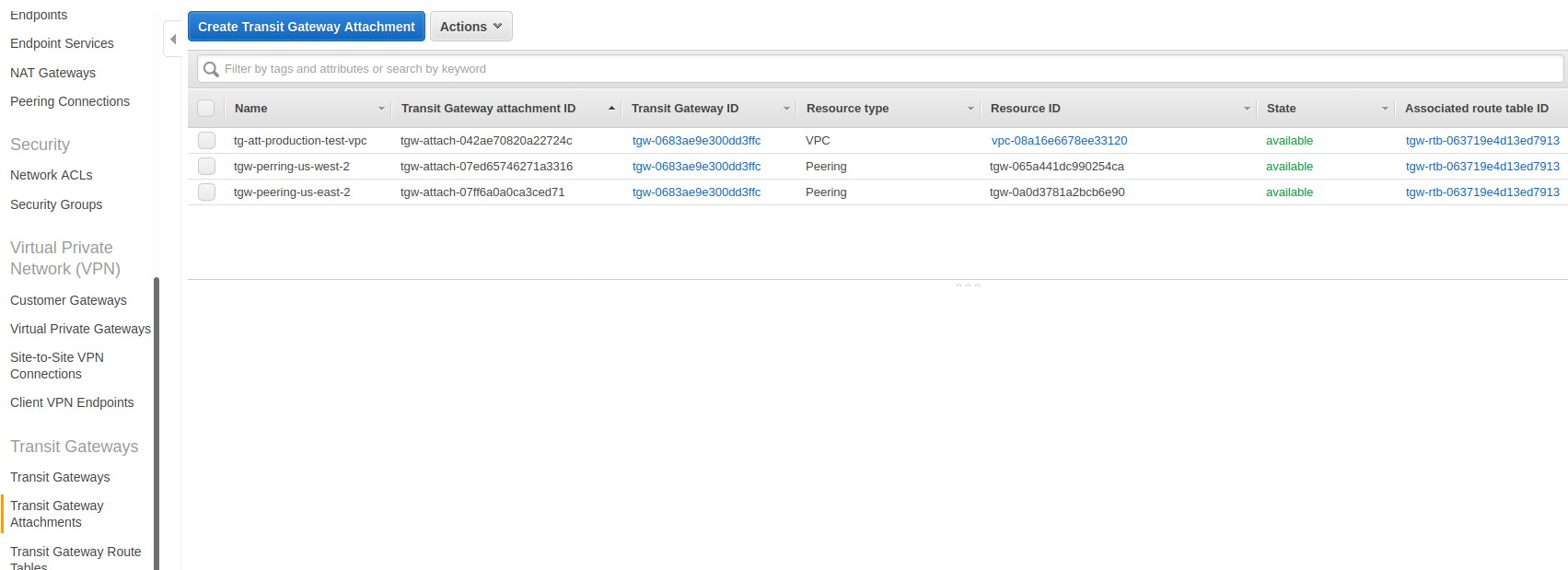This screenshot has height=570, width=1568.
Task: Click Peering type in tgw-perring-us-west-2 row
Action: [826, 167]
